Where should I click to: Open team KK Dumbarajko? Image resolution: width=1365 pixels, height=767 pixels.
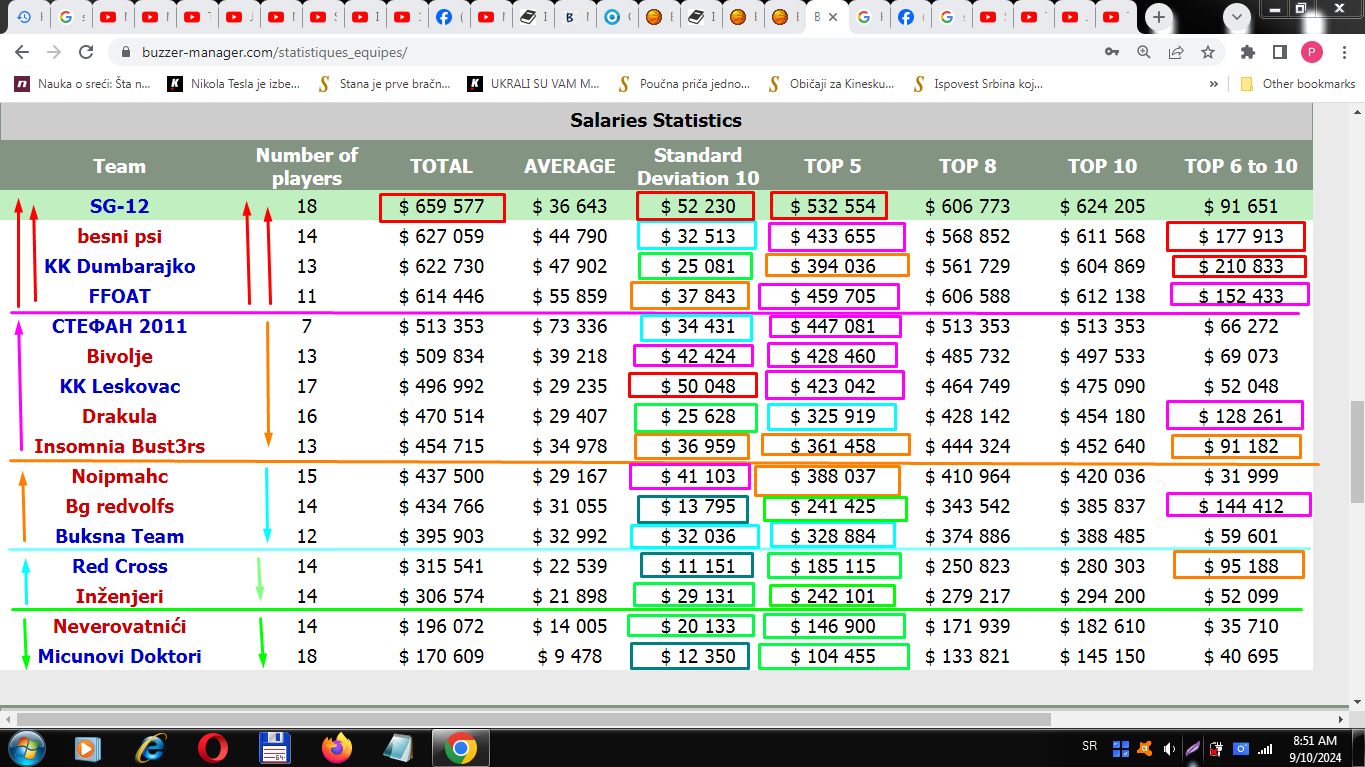119,267
